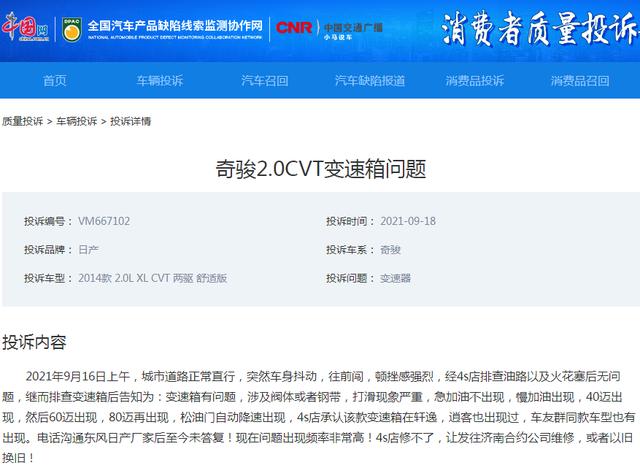Open 汽车缺陷报道 navigation item

(370, 80)
